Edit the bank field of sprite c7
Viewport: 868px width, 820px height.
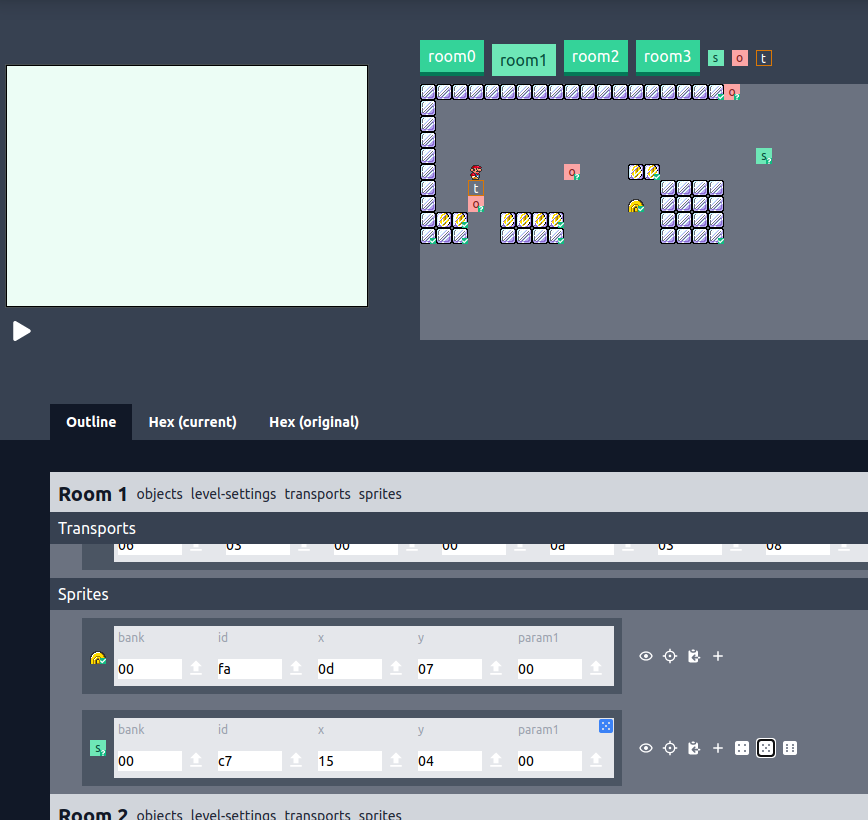(149, 761)
